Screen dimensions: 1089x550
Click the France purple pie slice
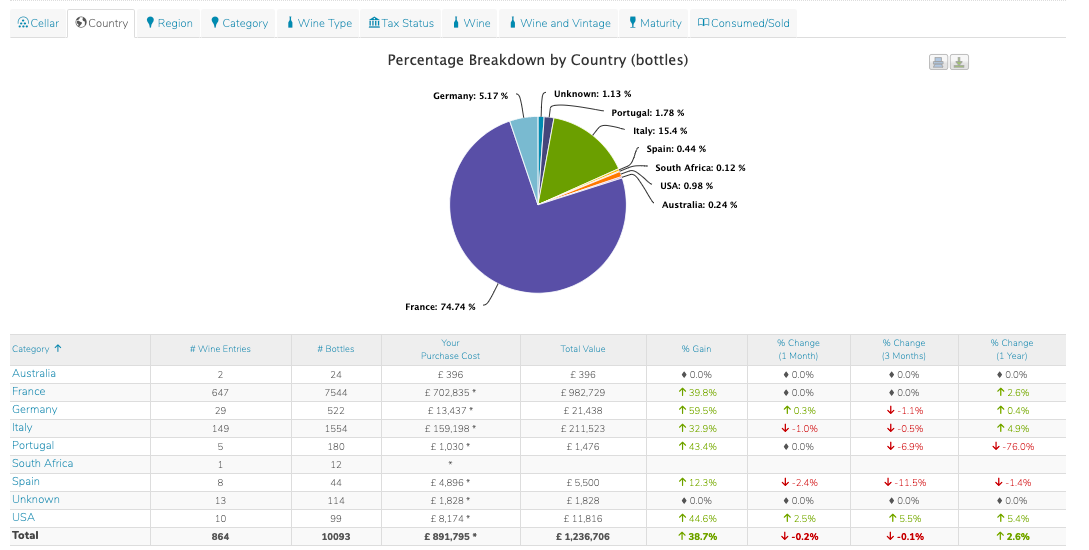click(x=520, y=240)
